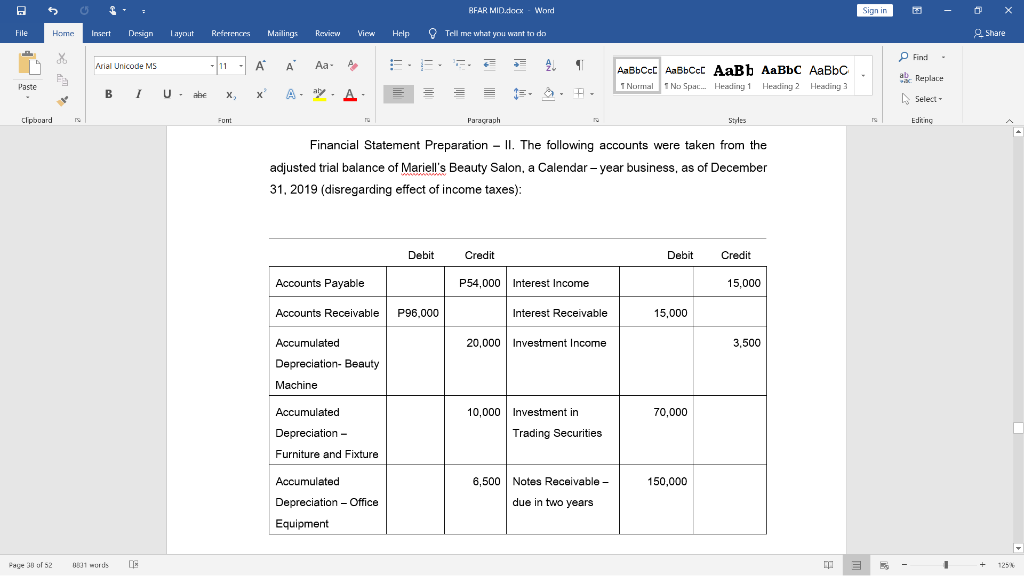Toggle strikethrough on text
Screen dimensions: 1024x576
point(200,94)
